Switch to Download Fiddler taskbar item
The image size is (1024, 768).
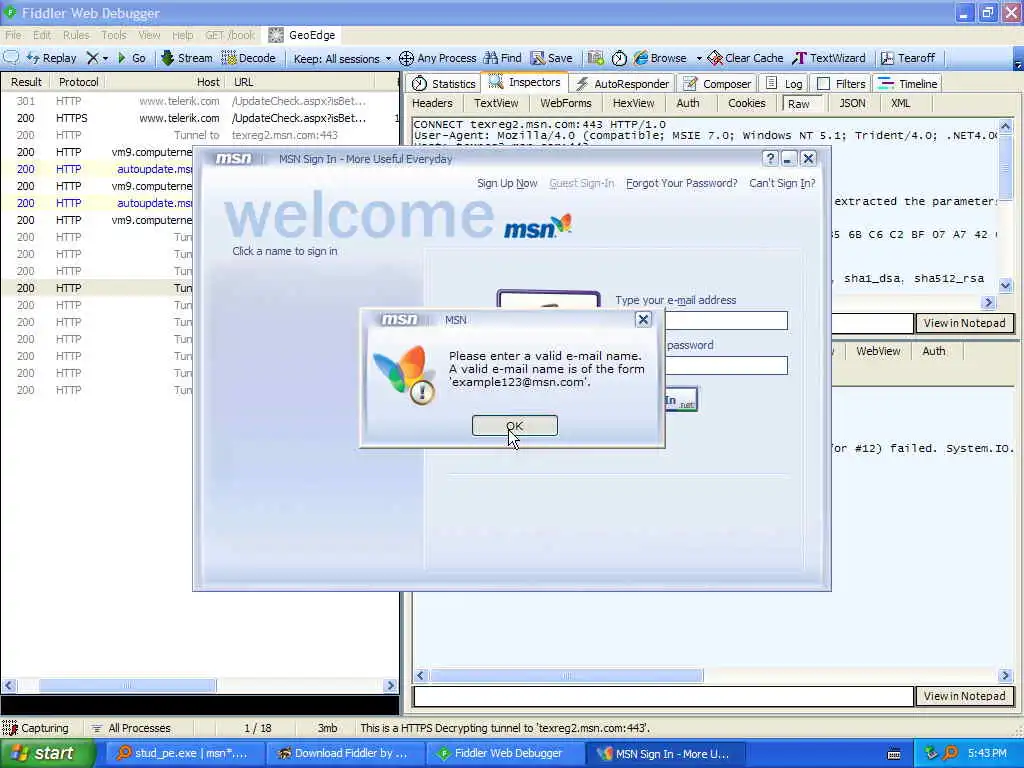344,754
